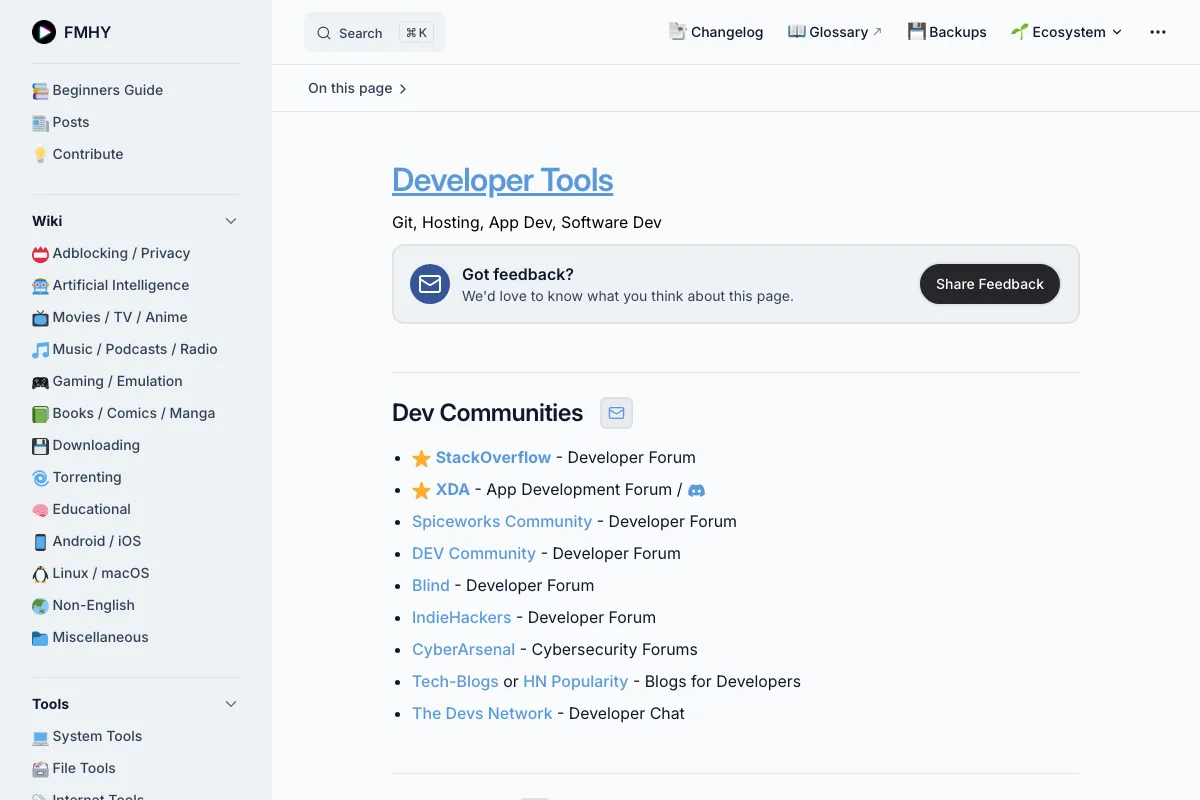Click the Contribute lightbulb icon
Image resolution: width=1200 pixels, height=800 pixels.
pyautogui.click(x=40, y=155)
